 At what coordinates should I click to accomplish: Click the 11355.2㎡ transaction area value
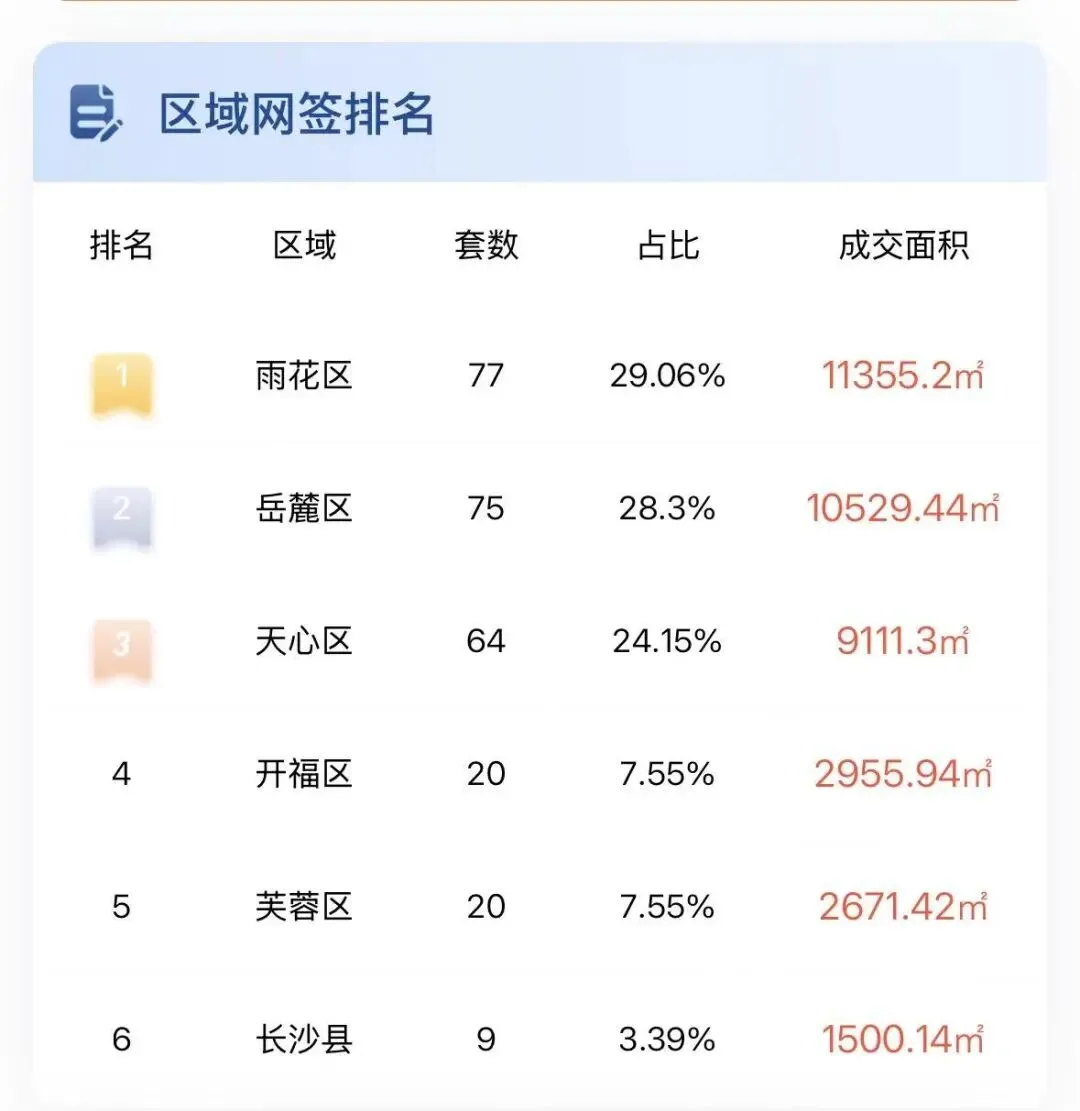point(903,376)
